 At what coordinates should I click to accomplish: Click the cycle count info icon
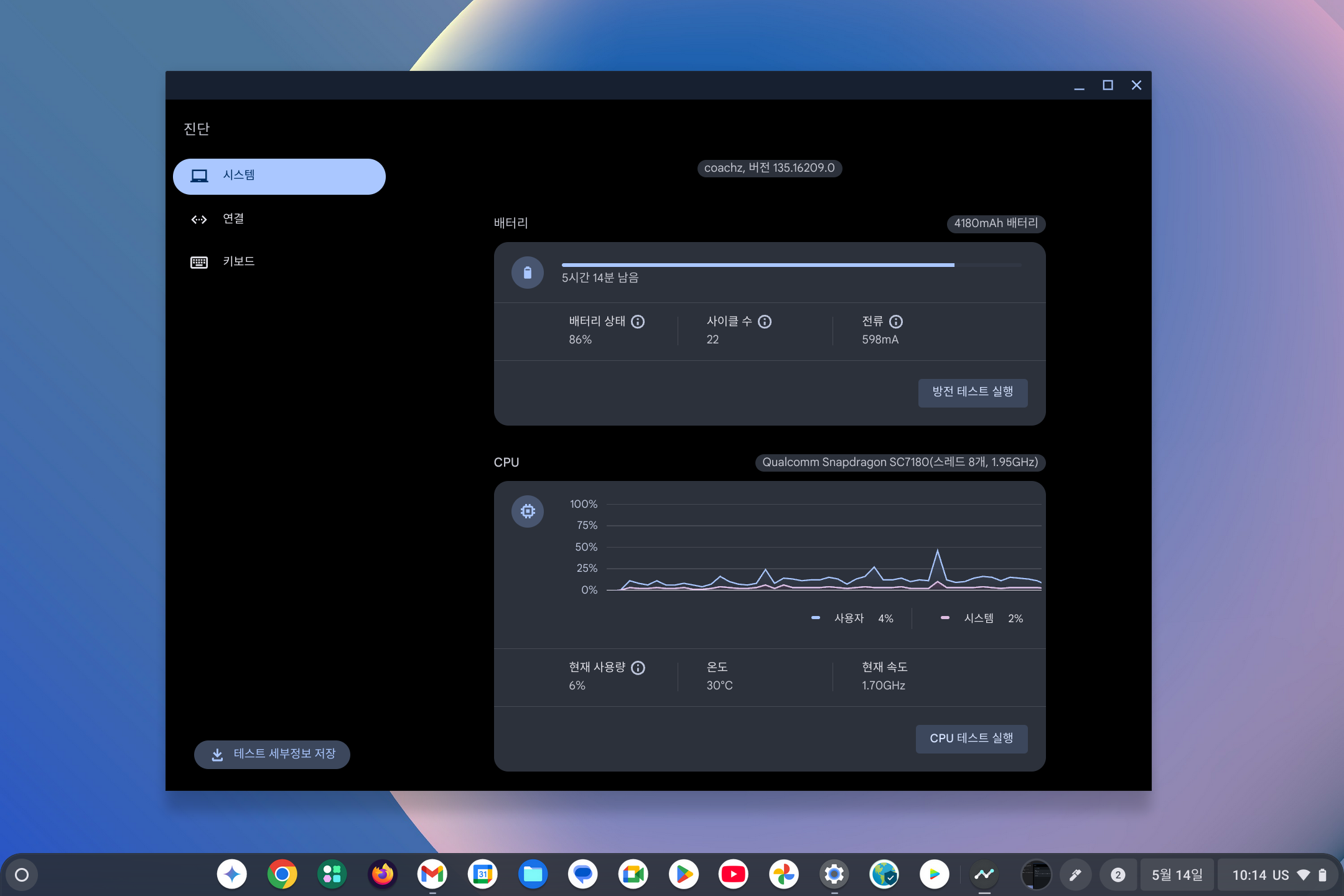[x=765, y=322]
